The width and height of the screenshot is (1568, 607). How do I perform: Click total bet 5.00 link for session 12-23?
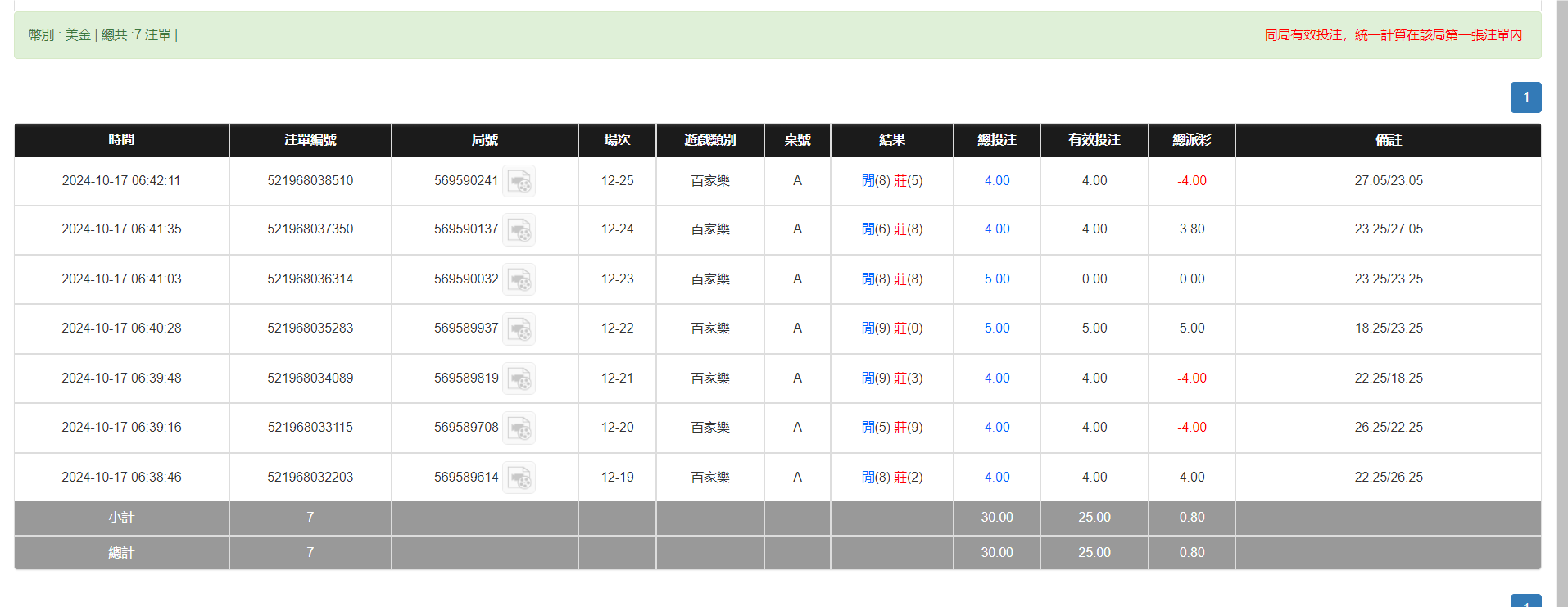click(x=996, y=279)
